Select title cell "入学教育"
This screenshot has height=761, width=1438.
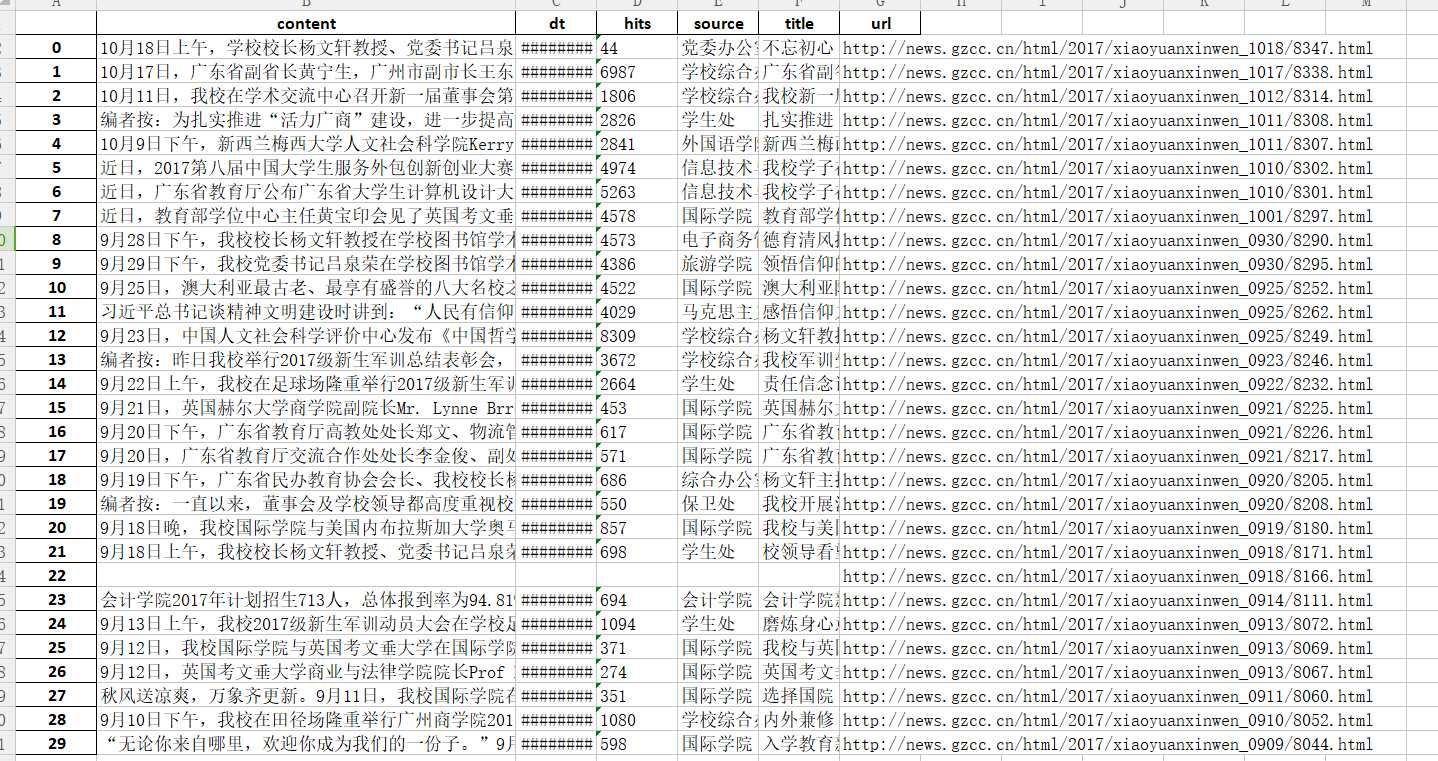(x=799, y=743)
